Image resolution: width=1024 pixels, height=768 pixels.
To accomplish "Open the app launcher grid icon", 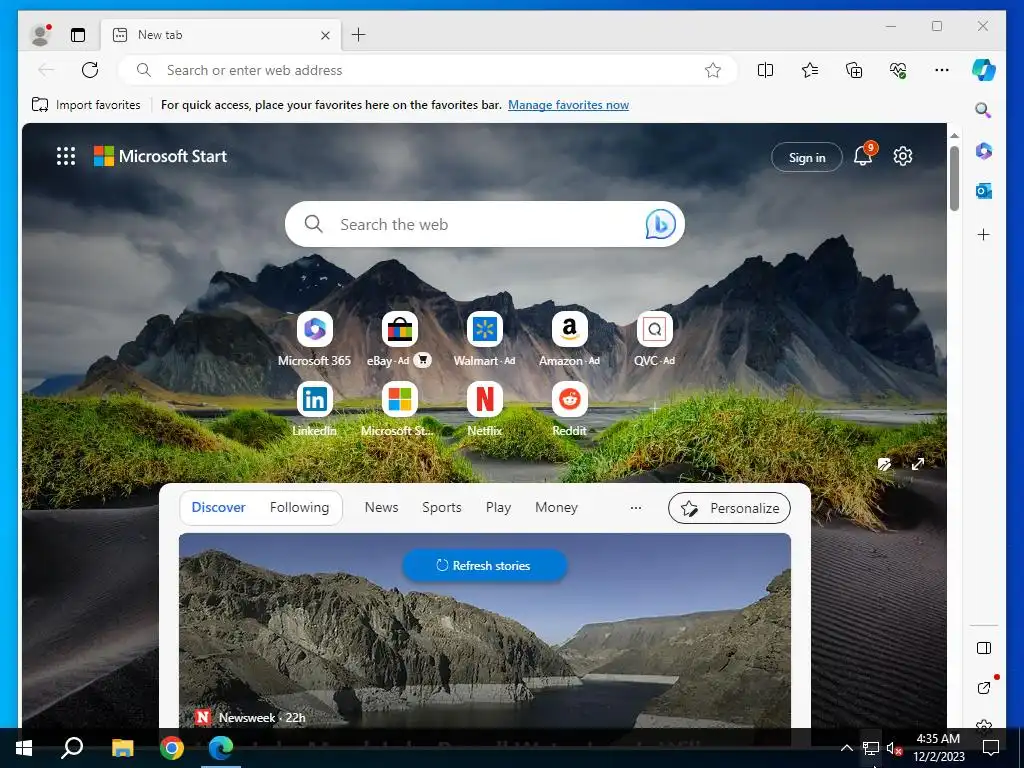I will tap(66, 156).
